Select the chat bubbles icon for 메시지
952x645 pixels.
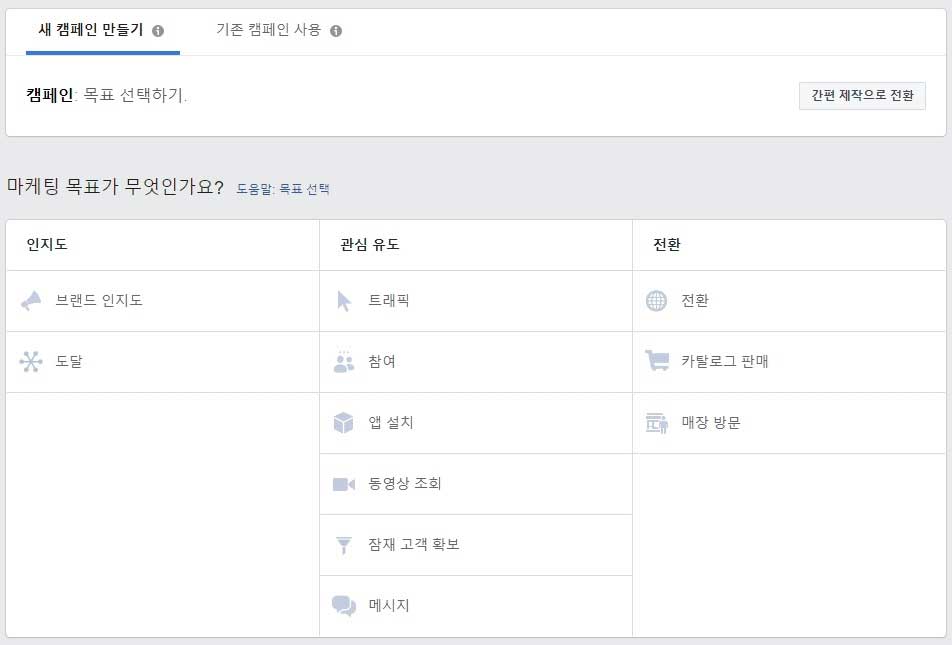(x=344, y=606)
